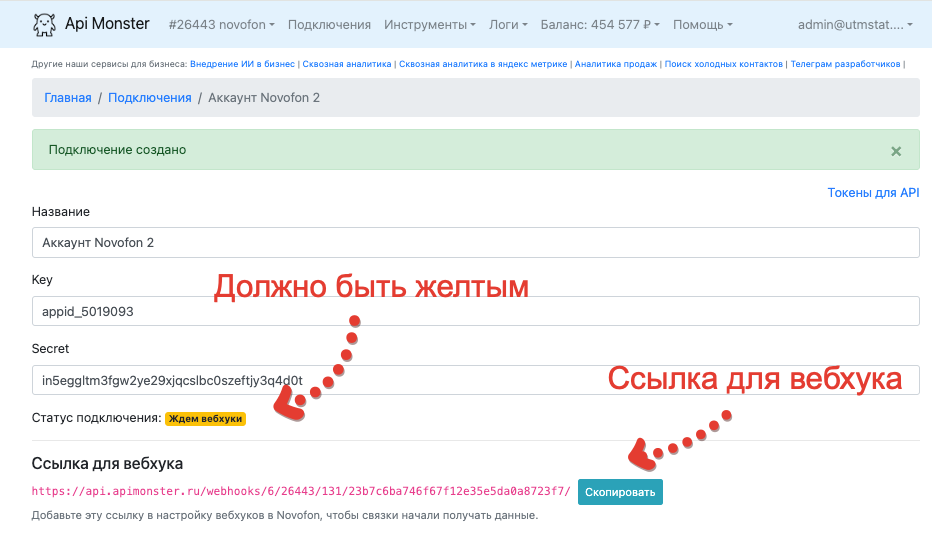This screenshot has width=932, height=537.
Task: Open the #26443 novofon project dropdown
Action: (221, 25)
